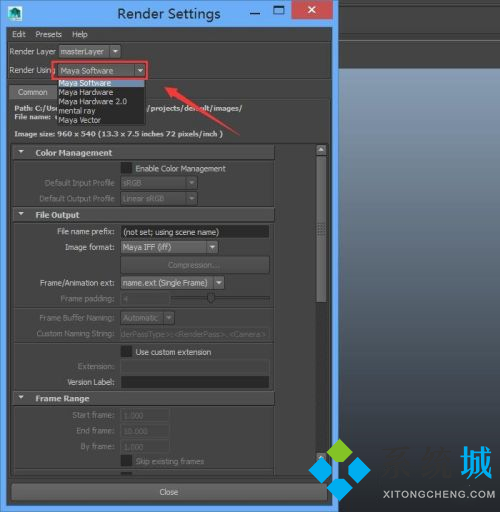Collapse the Frame Range section triangle
This screenshot has width=500, height=512.
coord(21,397)
